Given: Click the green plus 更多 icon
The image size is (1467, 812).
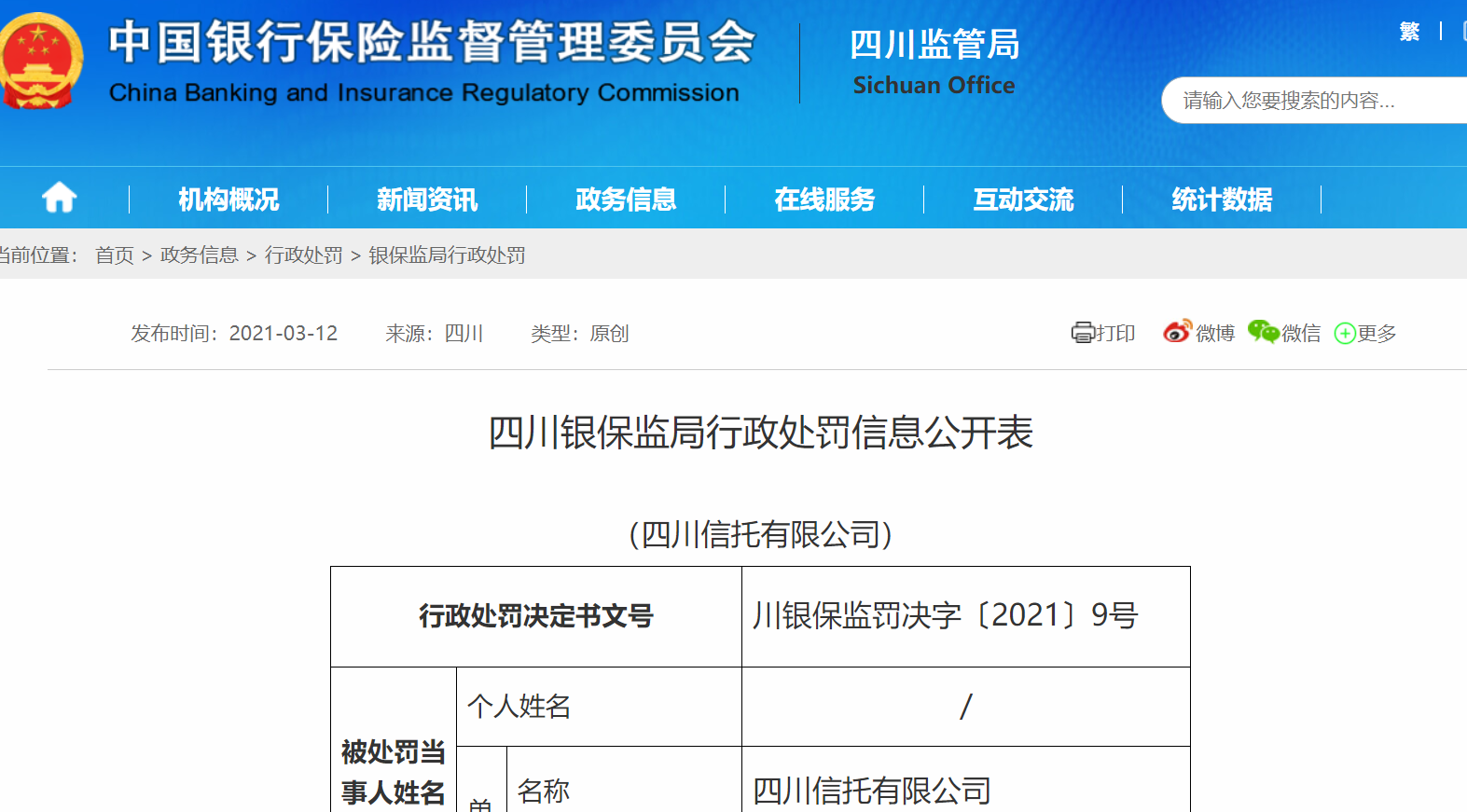Looking at the screenshot, I should [x=1345, y=334].
